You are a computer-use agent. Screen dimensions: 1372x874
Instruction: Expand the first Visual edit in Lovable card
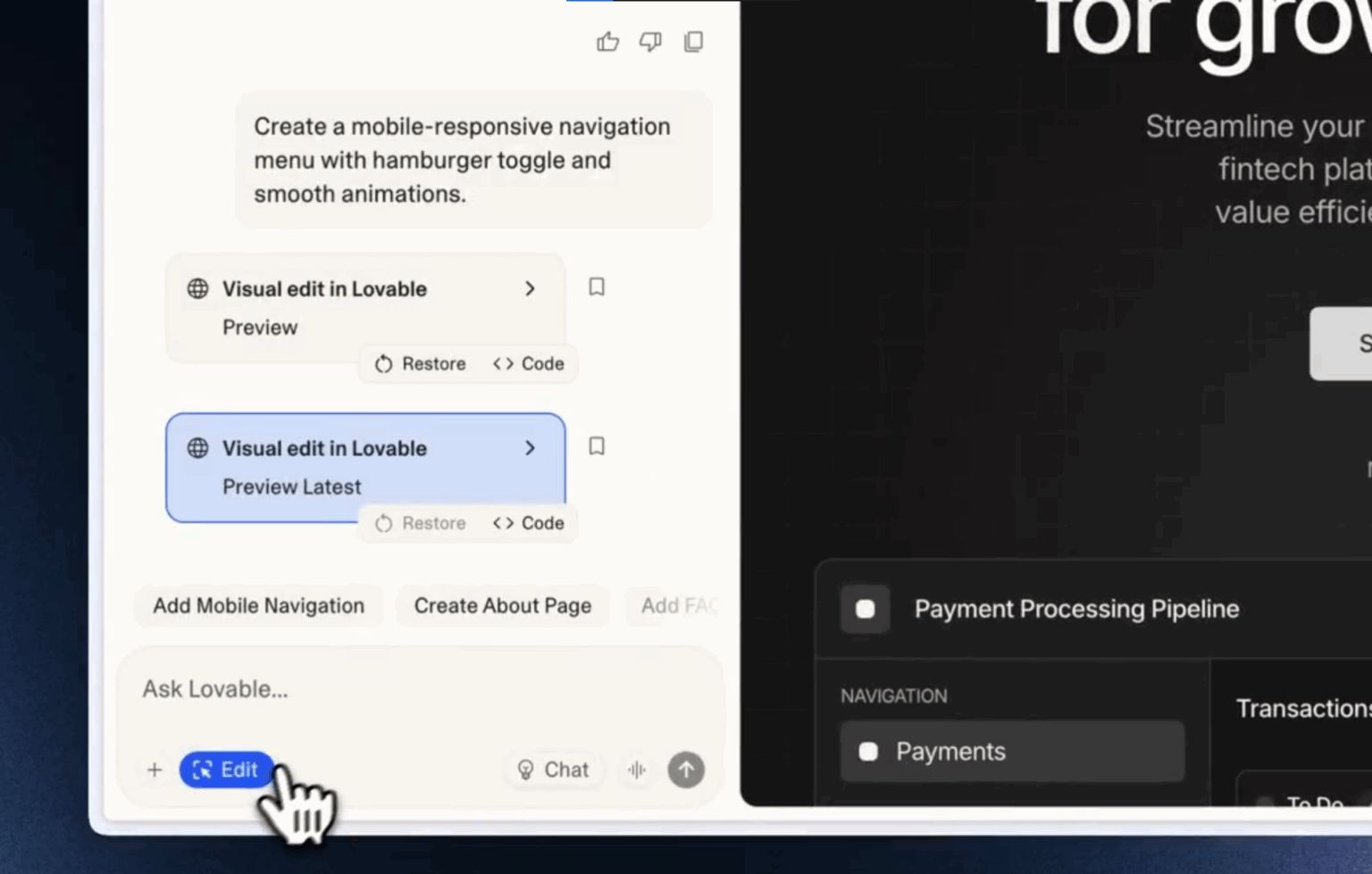click(x=531, y=288)
